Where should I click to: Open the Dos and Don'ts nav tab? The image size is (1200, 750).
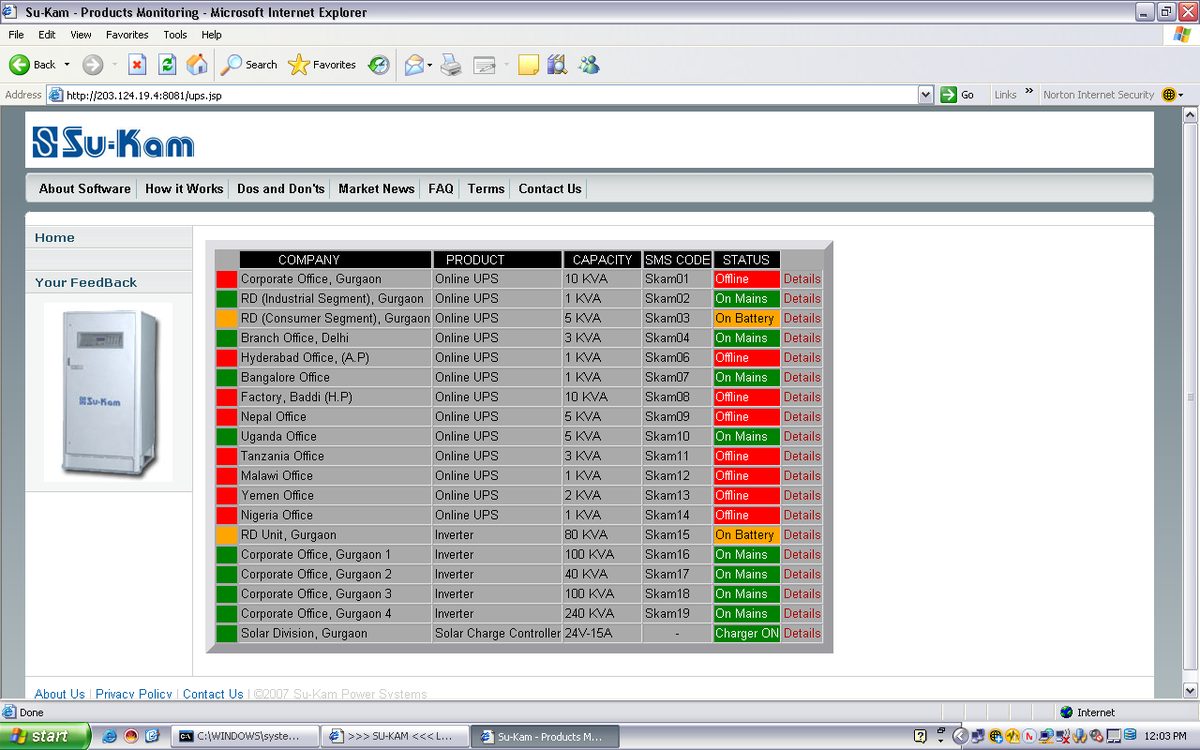pos(281,188)
